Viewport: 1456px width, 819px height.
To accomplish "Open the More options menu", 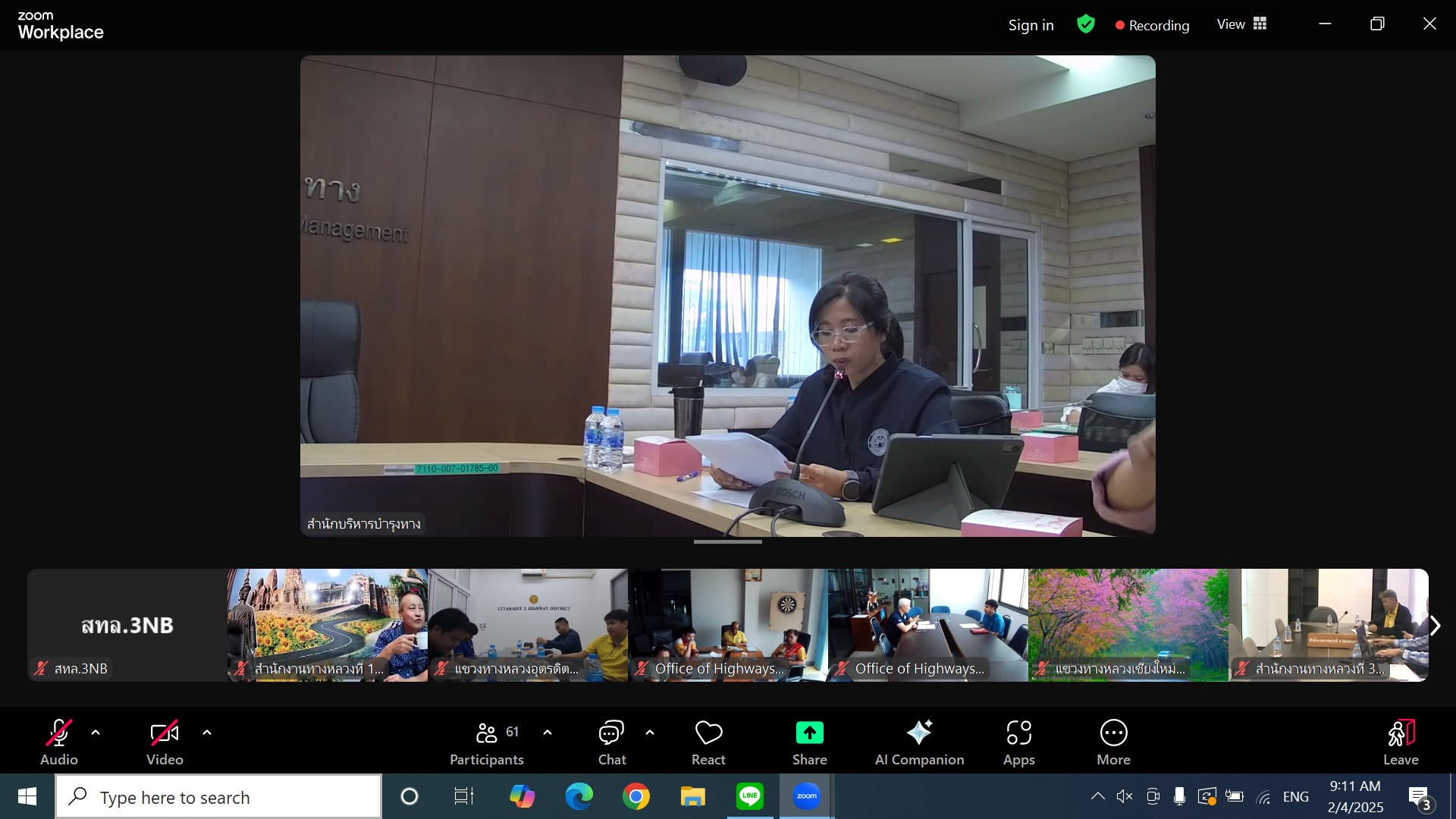I will pos(1113,742).
